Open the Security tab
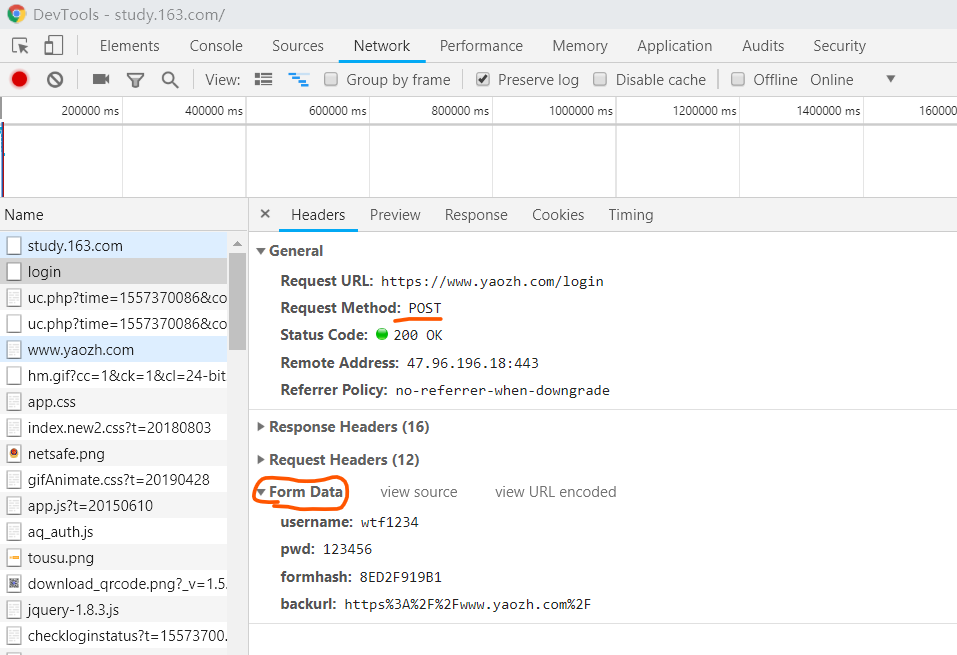The image size is (957, 655). [839, 46]
